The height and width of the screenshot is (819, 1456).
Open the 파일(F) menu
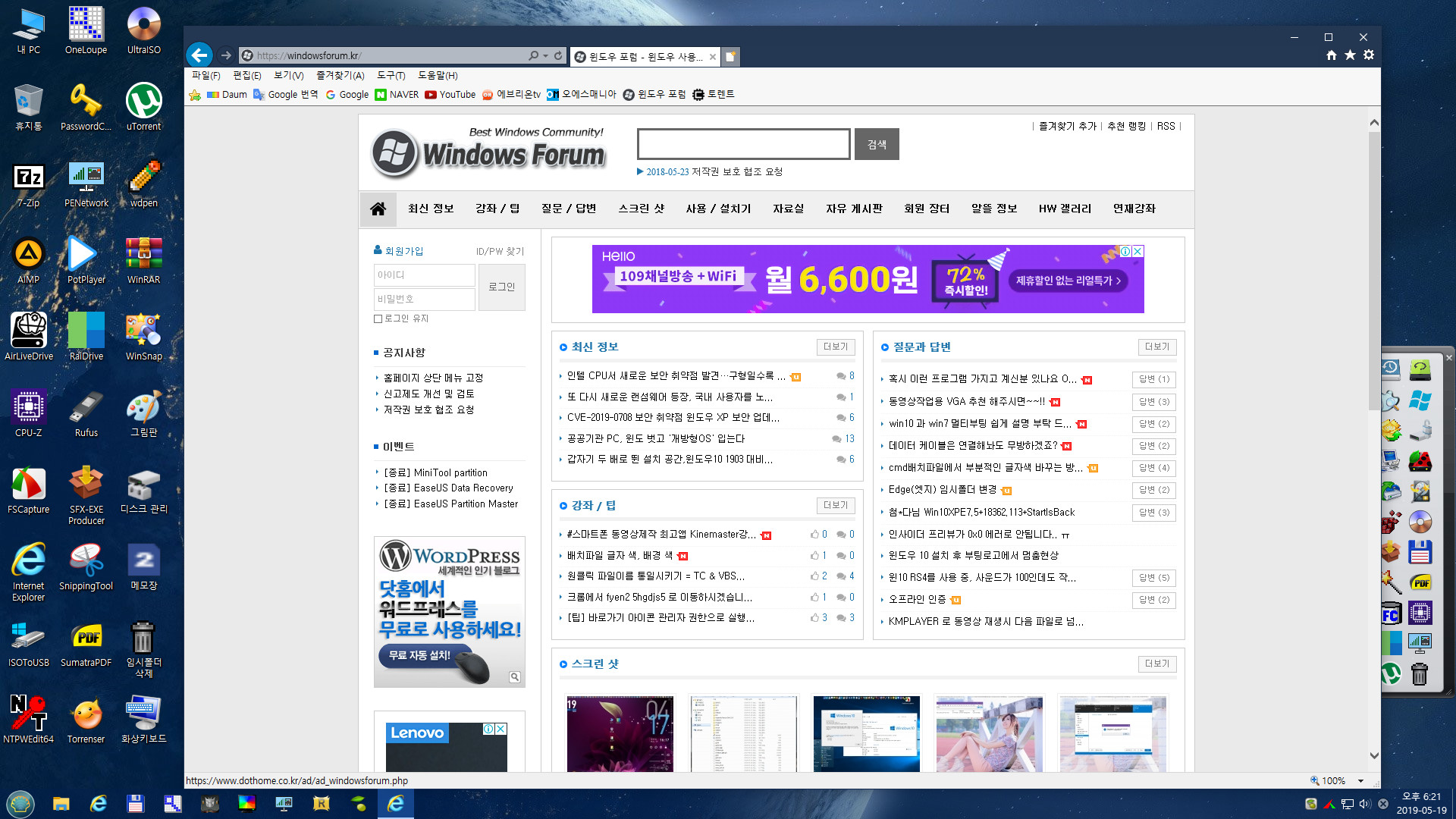206,76
